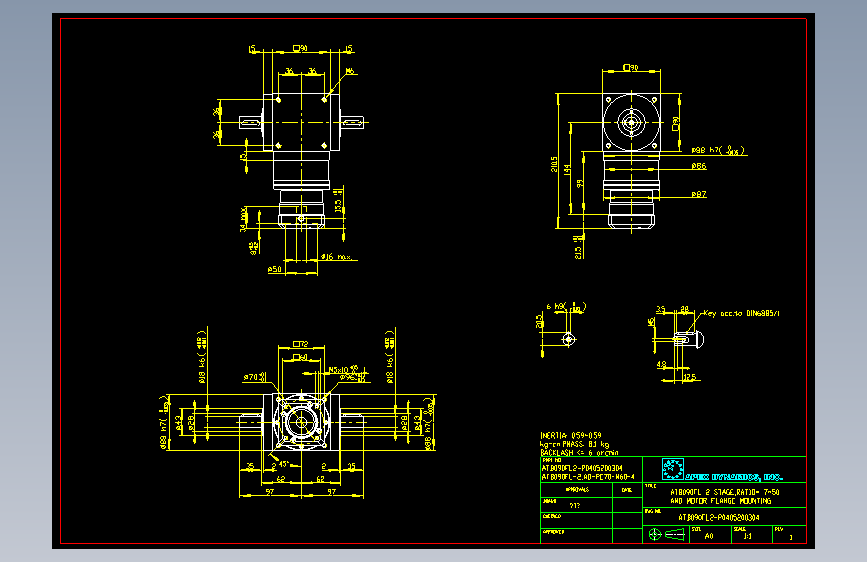Select the 45° angle dimension
The image size is (867, 562).
coord(284,464)
